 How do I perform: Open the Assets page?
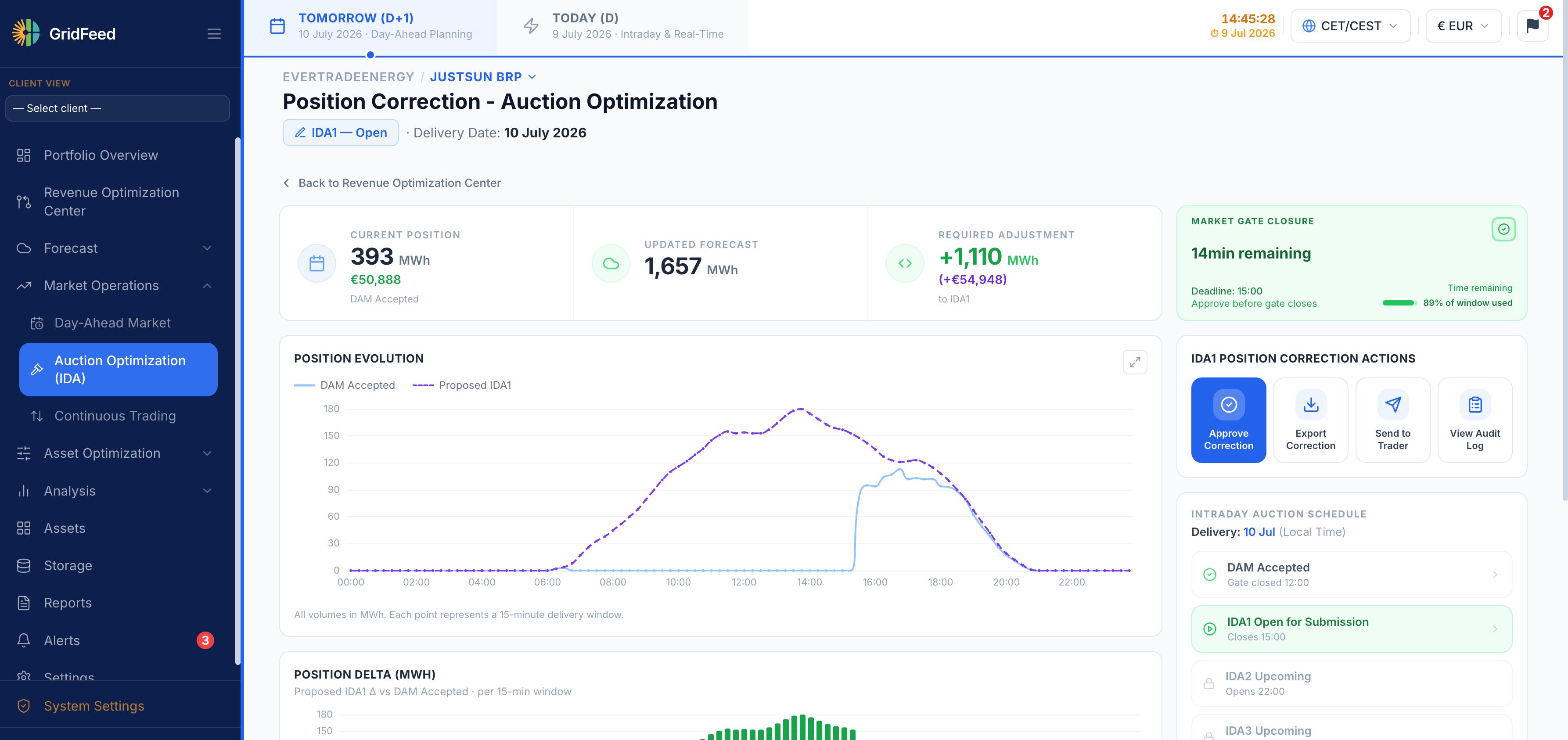point(118,528)
